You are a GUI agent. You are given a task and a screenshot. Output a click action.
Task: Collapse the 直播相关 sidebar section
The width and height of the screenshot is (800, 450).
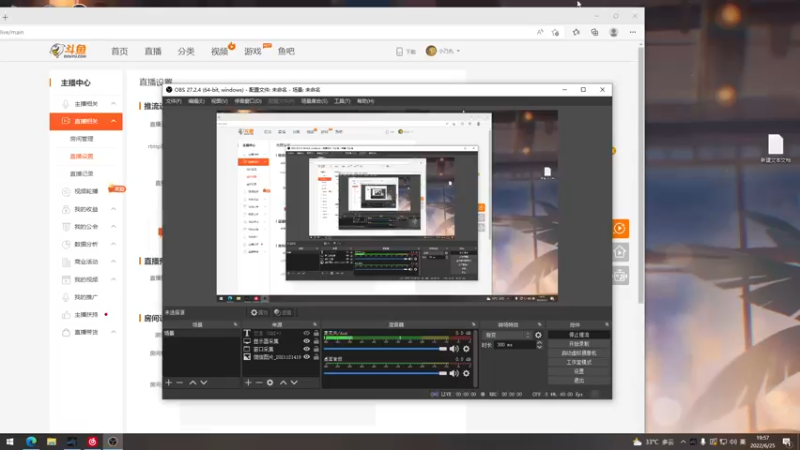pyautogui.click(x=113, y=121)
